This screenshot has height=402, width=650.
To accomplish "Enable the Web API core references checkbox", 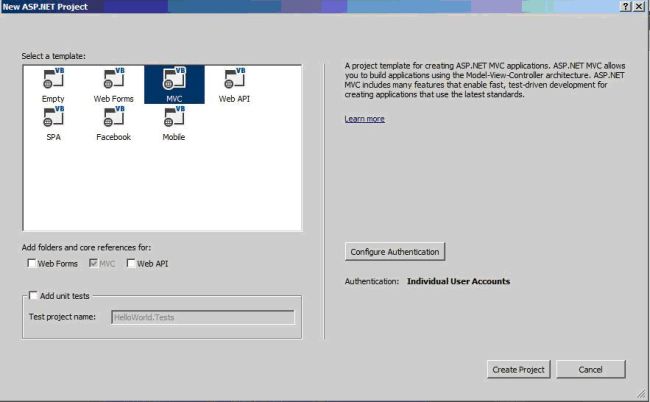I will pos(131,263).
